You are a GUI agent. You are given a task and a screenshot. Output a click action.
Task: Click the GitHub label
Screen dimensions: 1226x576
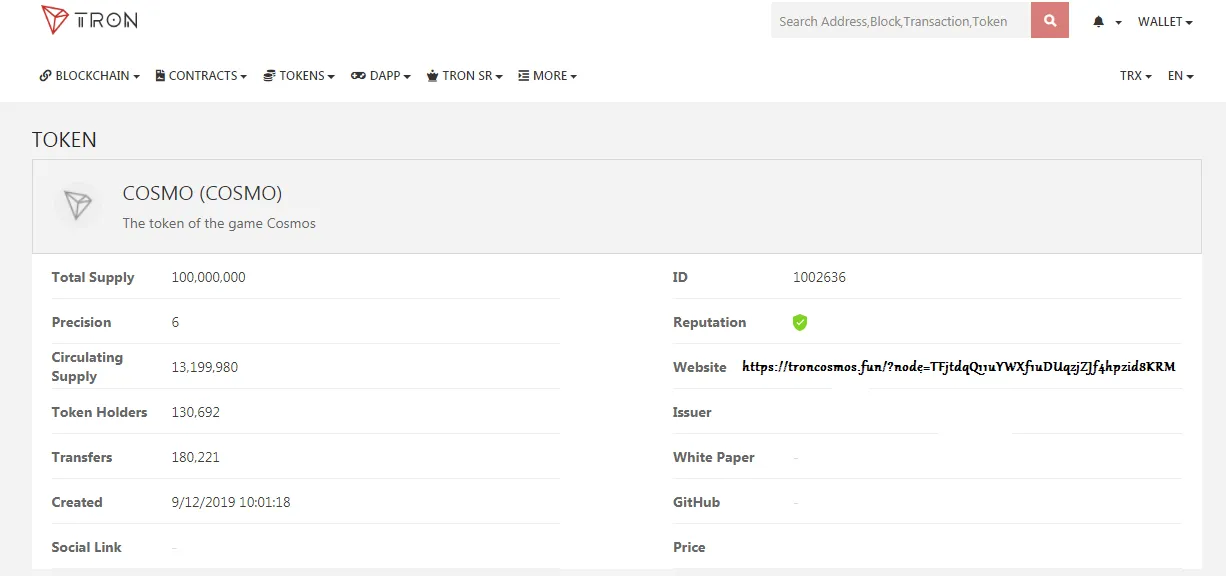[697, 502]
